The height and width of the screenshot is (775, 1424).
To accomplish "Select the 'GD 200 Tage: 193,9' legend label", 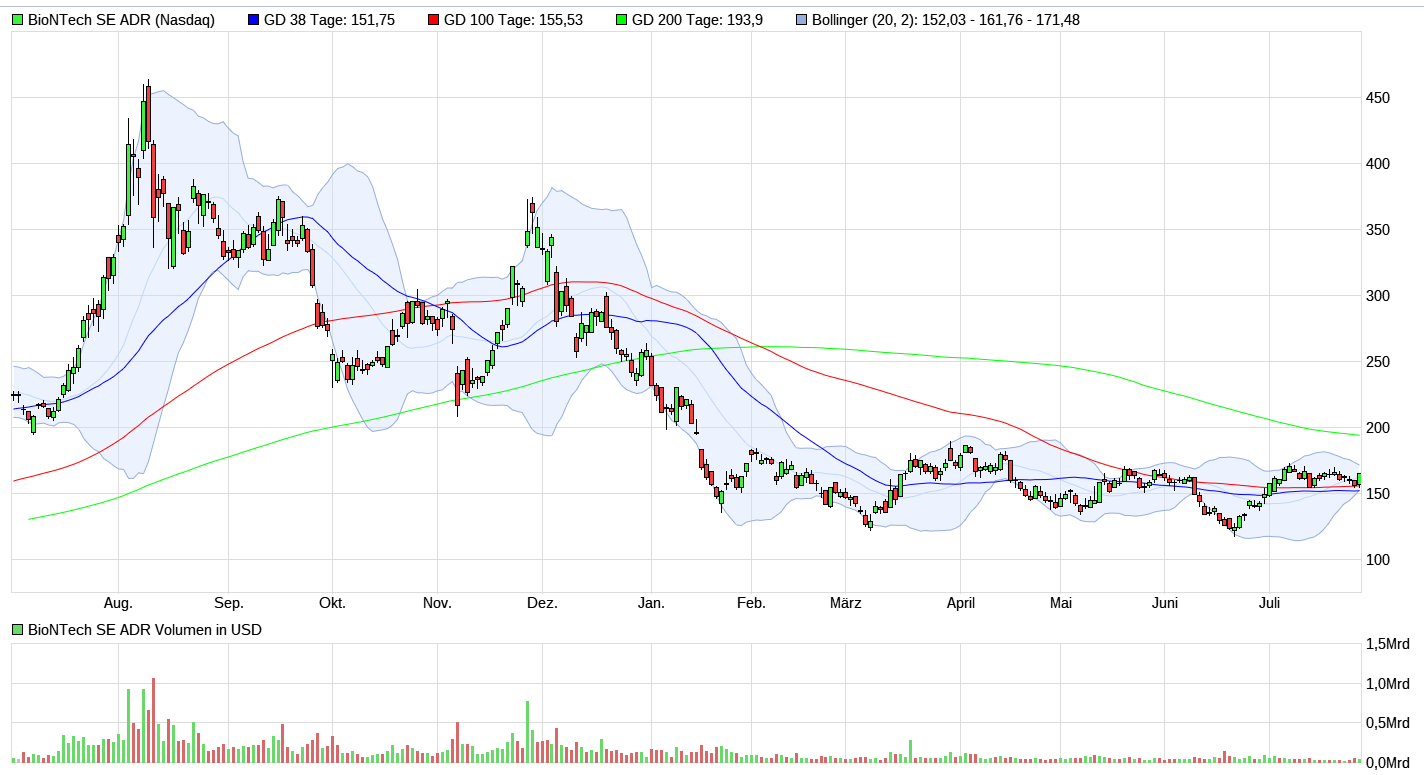I will point(698,20).
